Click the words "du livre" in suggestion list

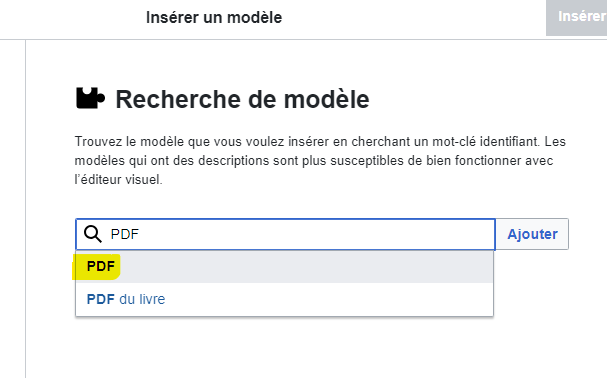pos(142,299)
